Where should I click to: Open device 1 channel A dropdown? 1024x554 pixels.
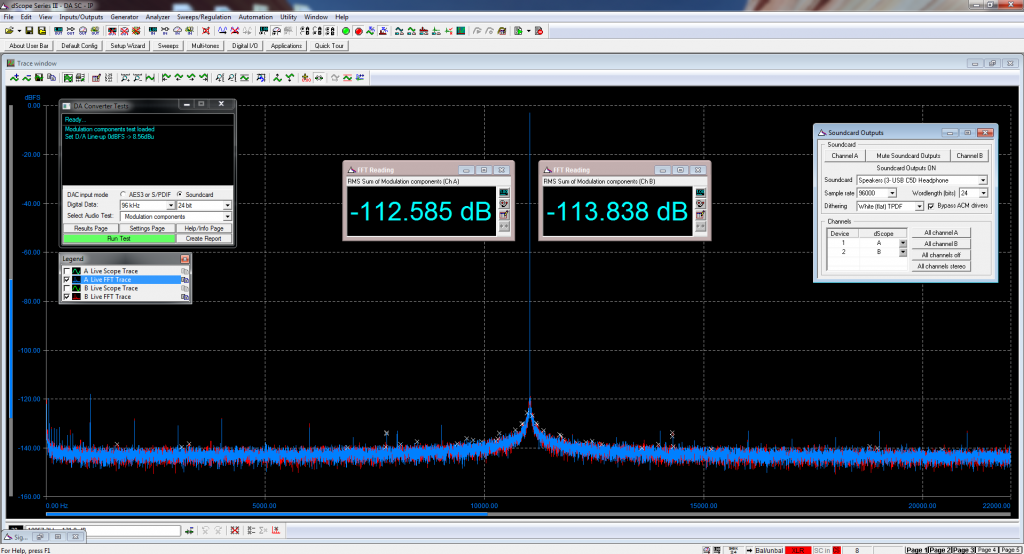pyautogui.click(x=903, y=243)
